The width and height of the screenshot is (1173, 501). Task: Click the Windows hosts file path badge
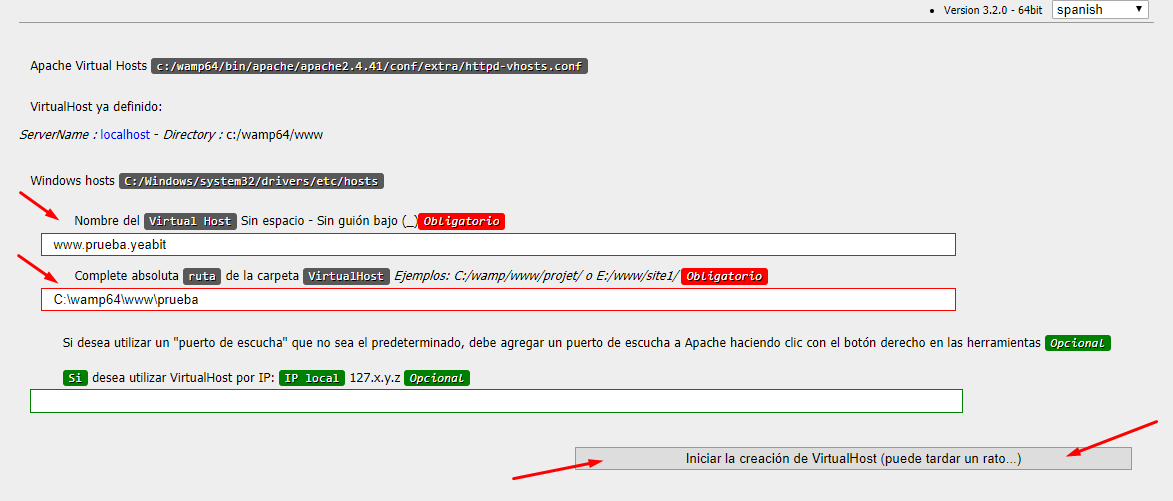click(251, 182)
